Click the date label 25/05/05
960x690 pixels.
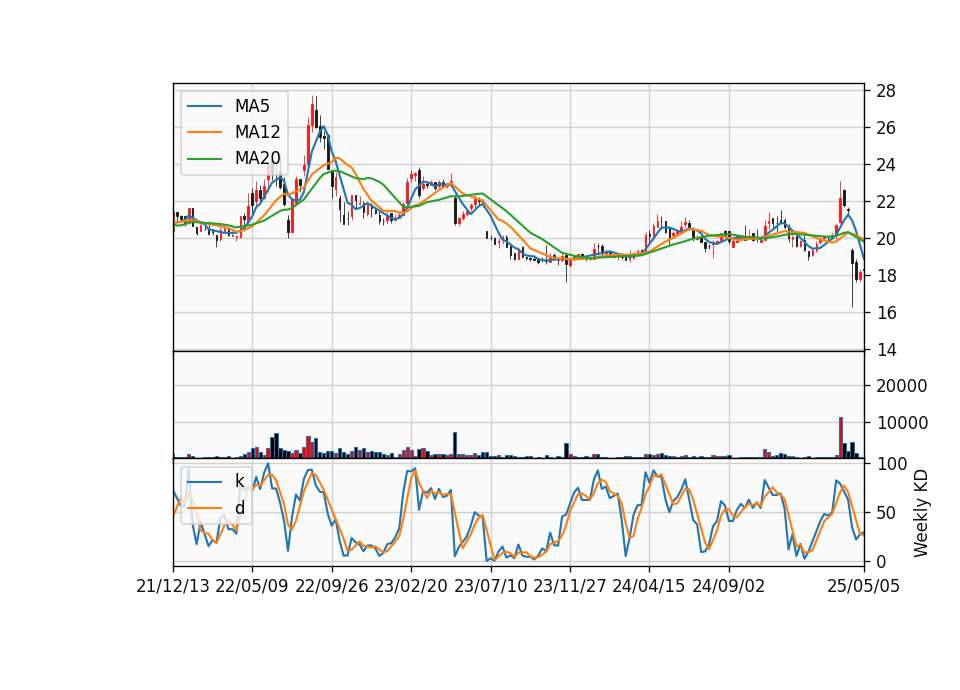click(864, 587)
